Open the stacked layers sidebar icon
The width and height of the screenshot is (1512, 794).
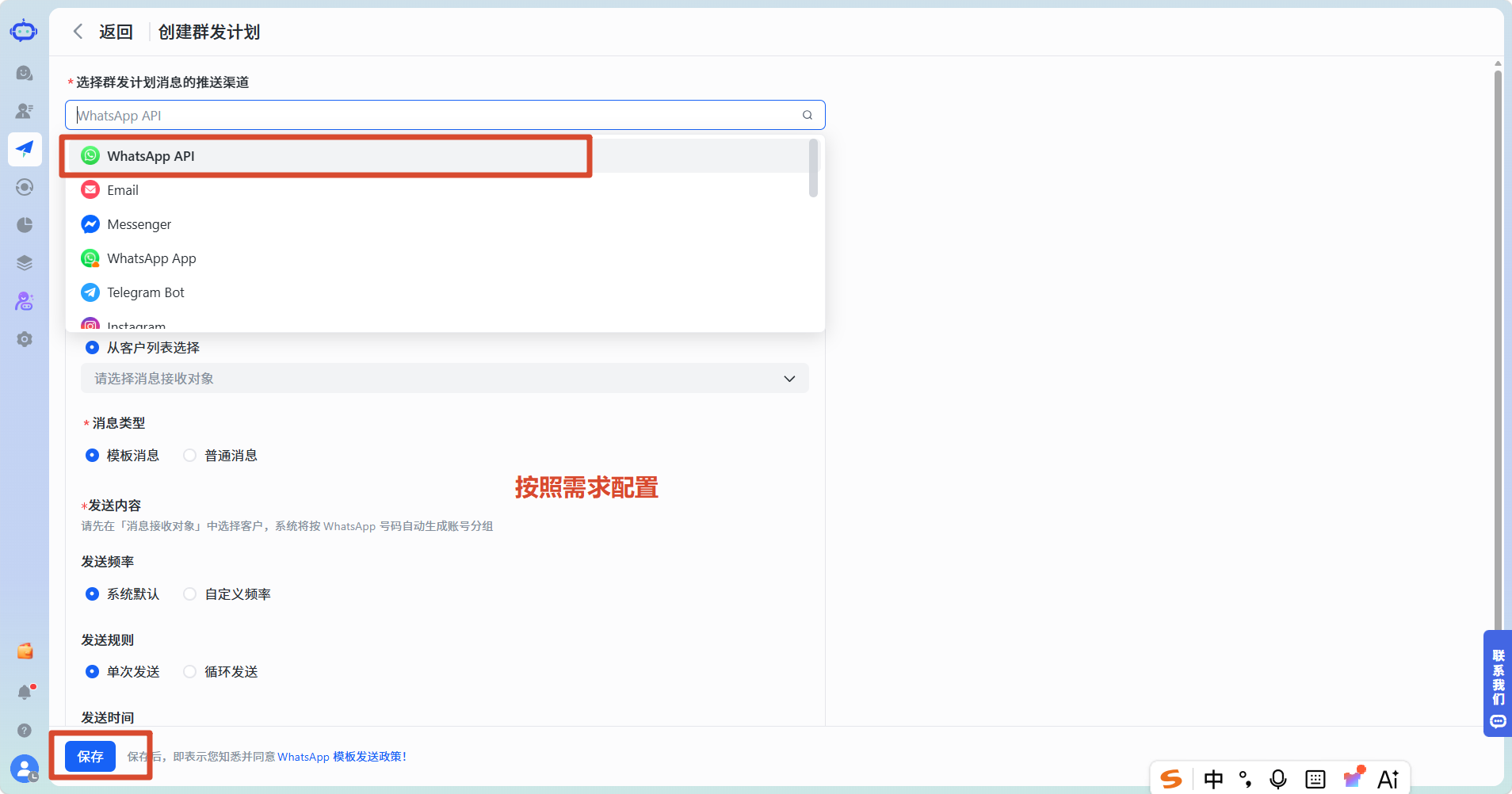point(25,263)
